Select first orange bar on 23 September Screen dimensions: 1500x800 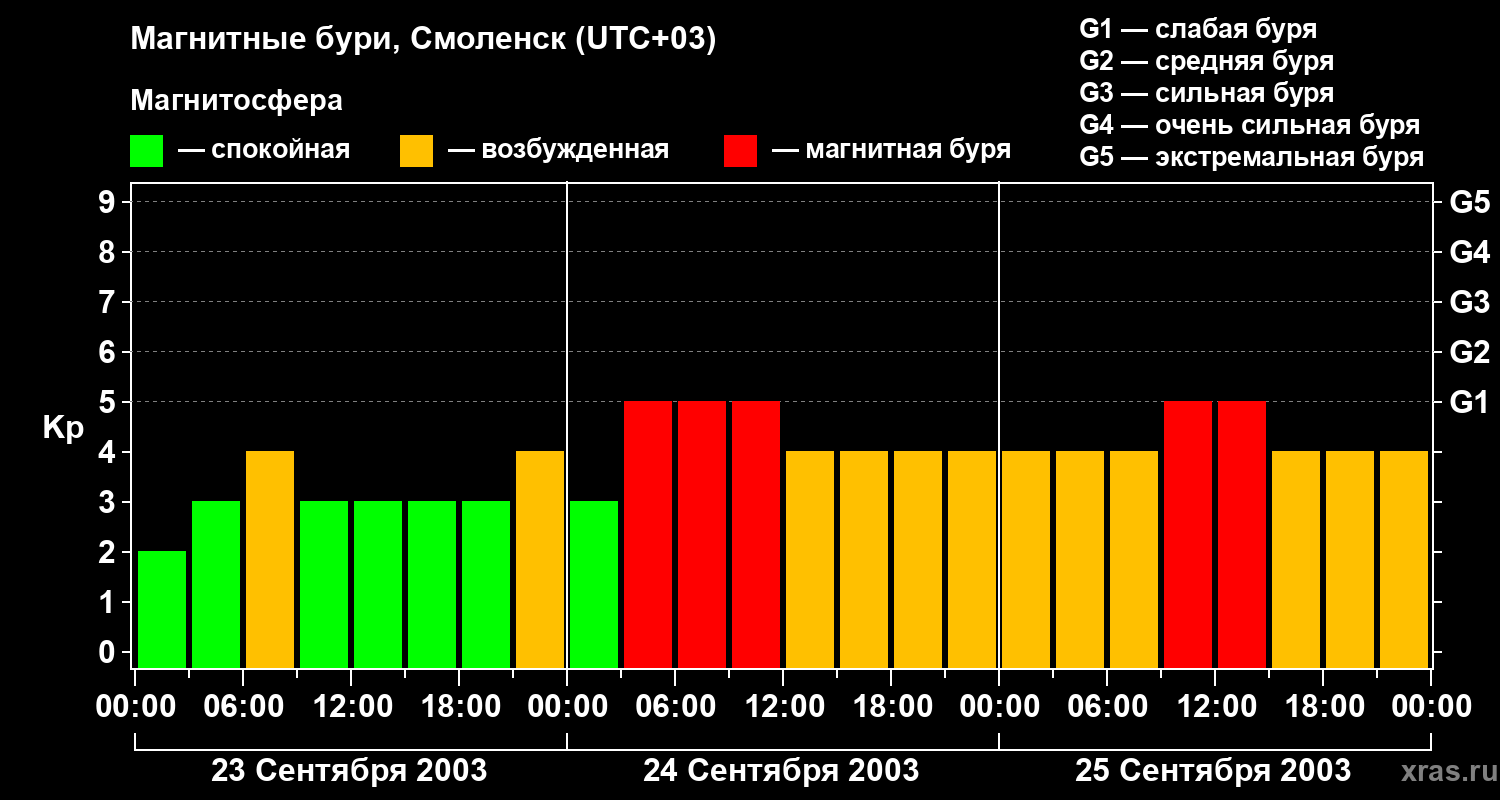[x=270, y=559]
